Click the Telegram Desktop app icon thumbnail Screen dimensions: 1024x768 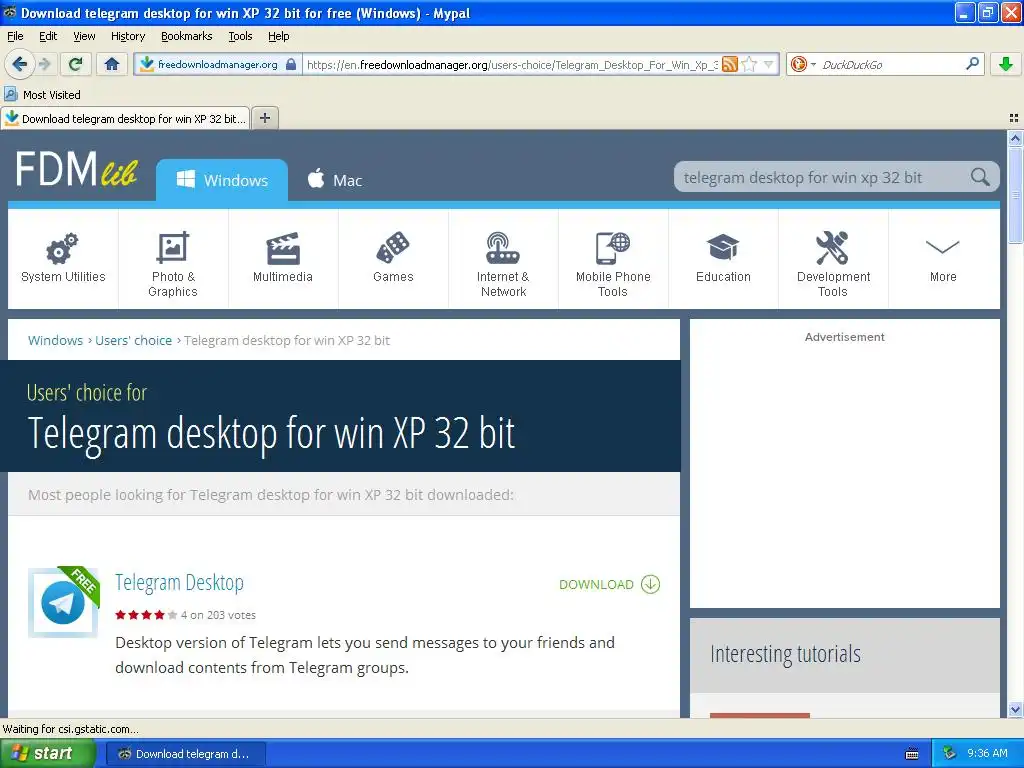tap(63, 602)
